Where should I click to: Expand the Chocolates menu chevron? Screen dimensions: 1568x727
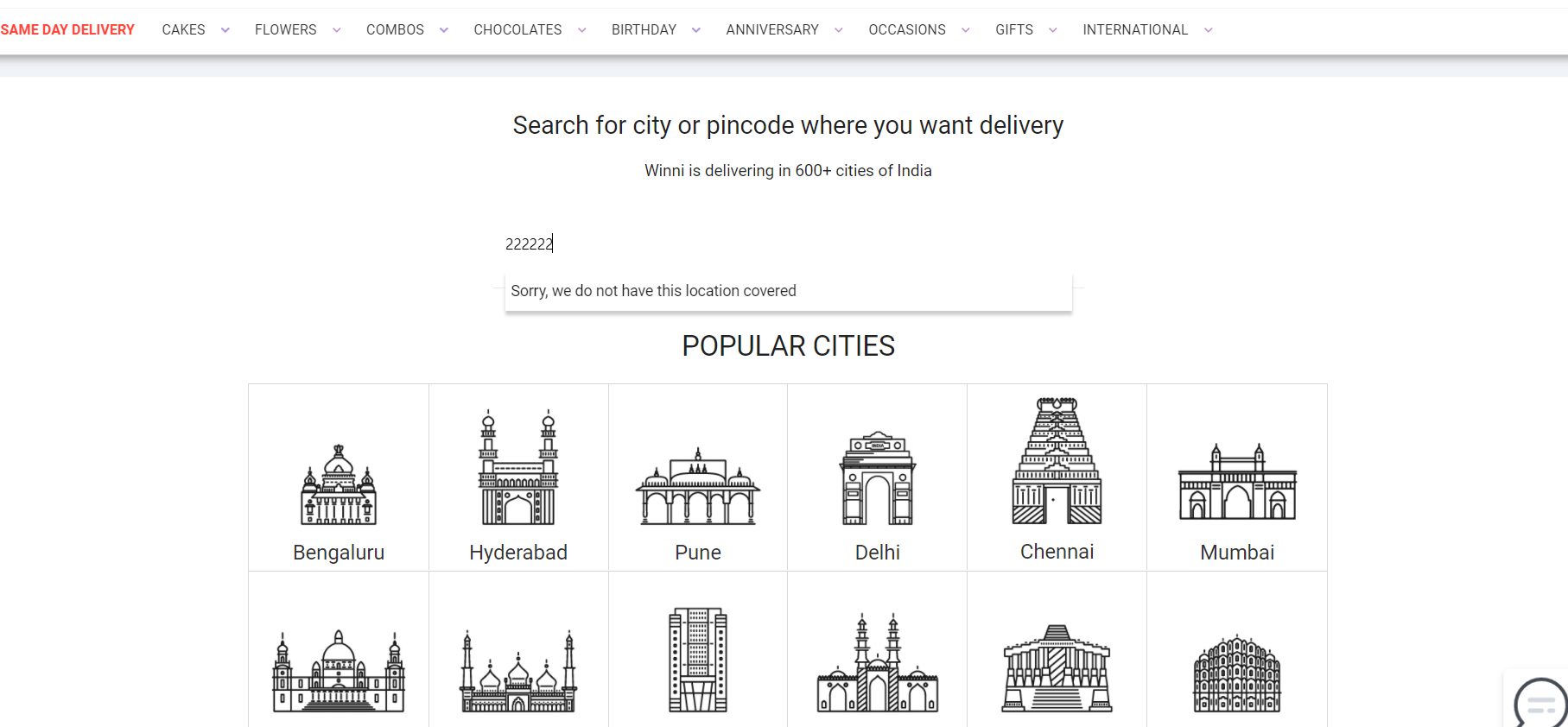point(582,30)
